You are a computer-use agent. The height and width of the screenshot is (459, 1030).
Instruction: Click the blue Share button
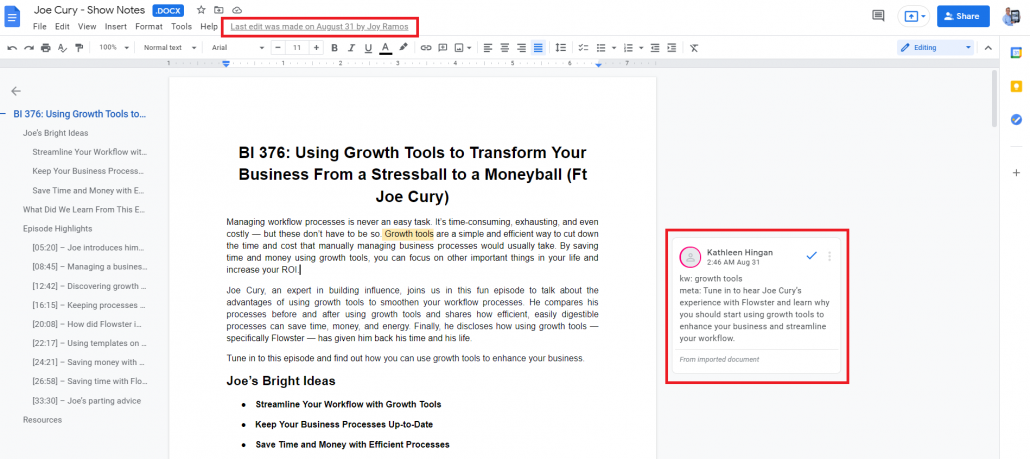pos(963,16)
